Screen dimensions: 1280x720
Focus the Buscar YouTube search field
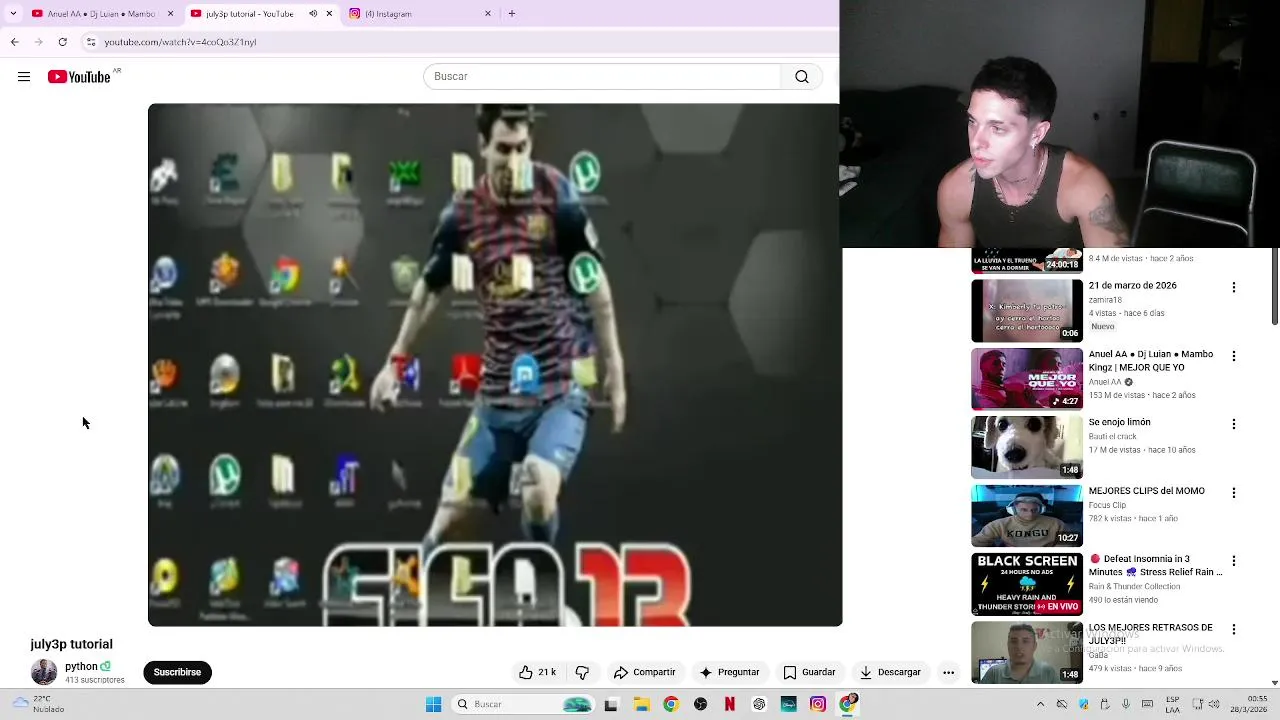602,77
